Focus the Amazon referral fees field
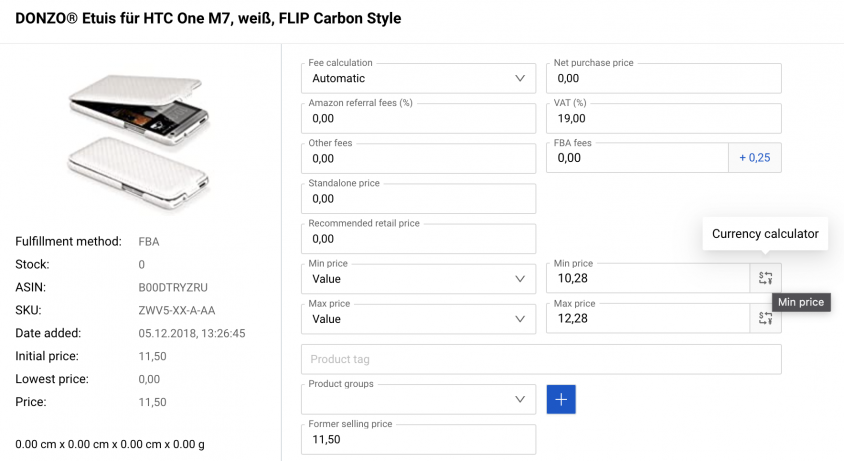Screen dimensions: 844x461 pyautogui.click(x=418, y=118)
